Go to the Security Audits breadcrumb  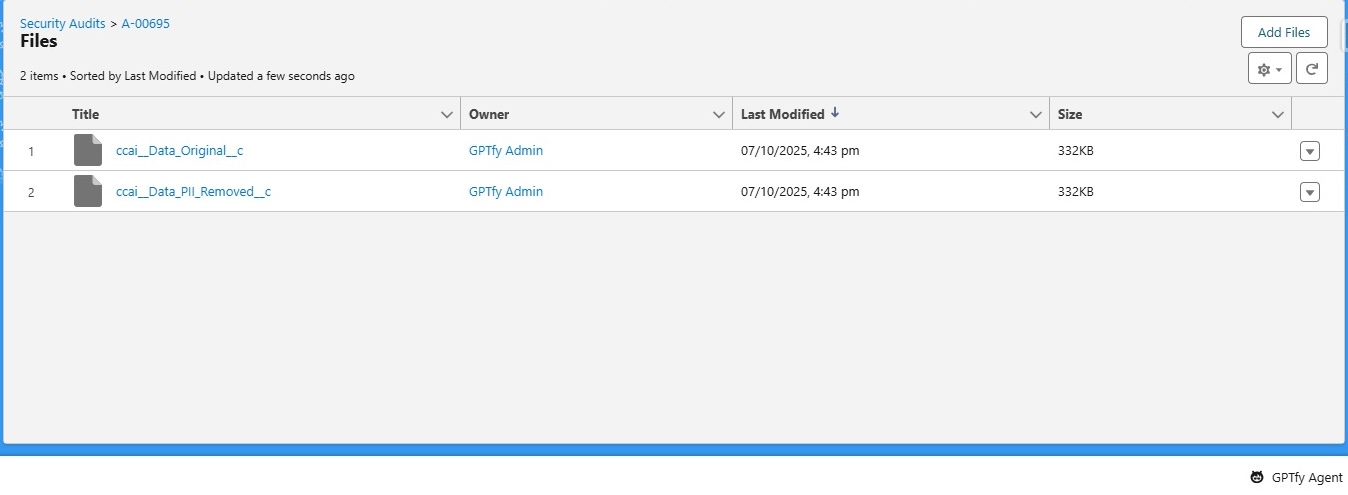(62, 23)
